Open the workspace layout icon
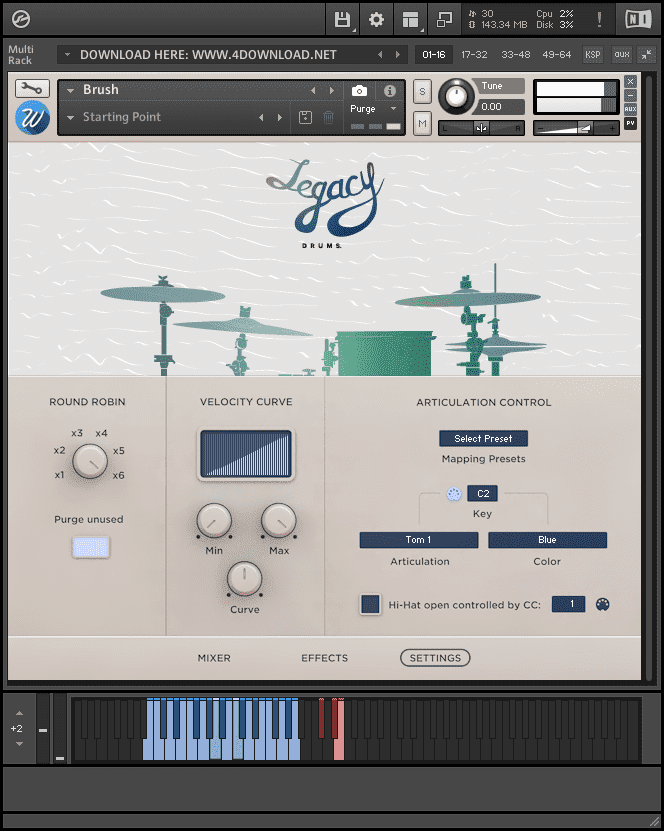This screenshot has width=664, height=831. coord(410,20)
